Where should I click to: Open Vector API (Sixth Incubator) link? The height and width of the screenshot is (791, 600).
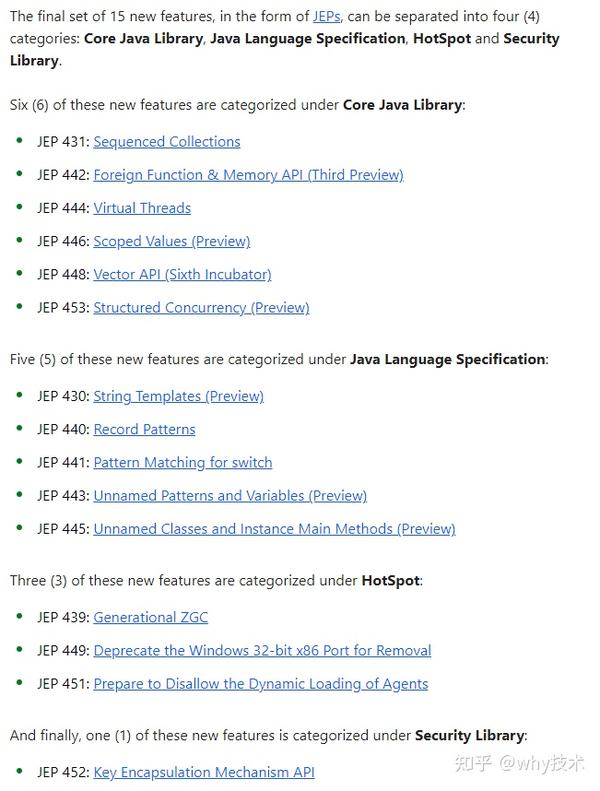[x=182, y=274]
